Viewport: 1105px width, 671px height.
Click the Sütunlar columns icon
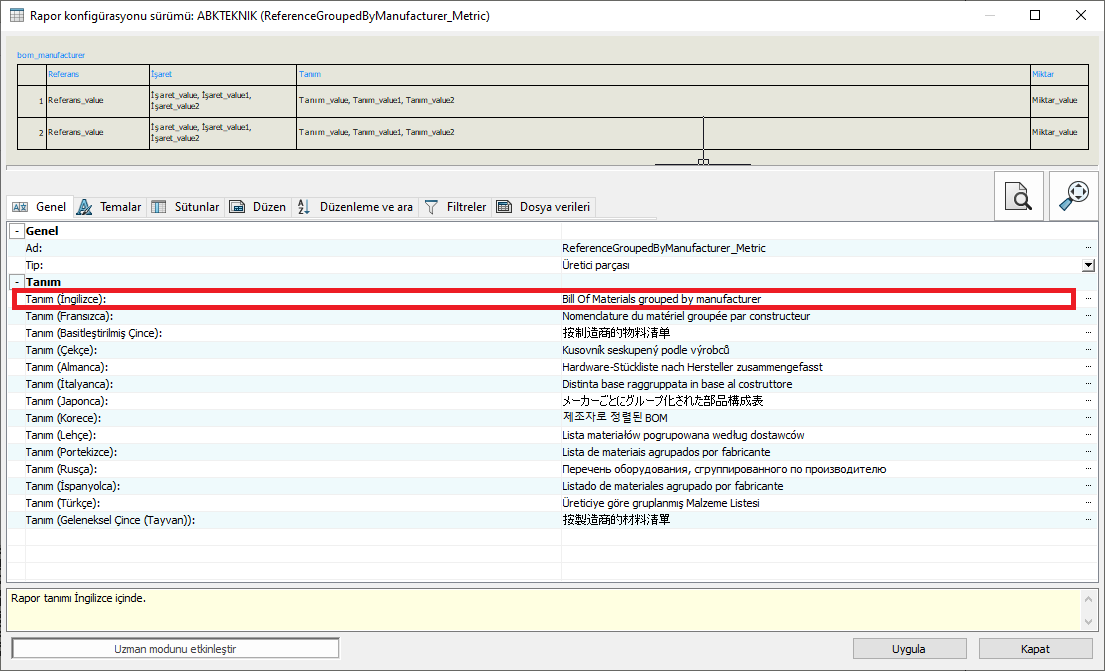click(x=159, y=207)
